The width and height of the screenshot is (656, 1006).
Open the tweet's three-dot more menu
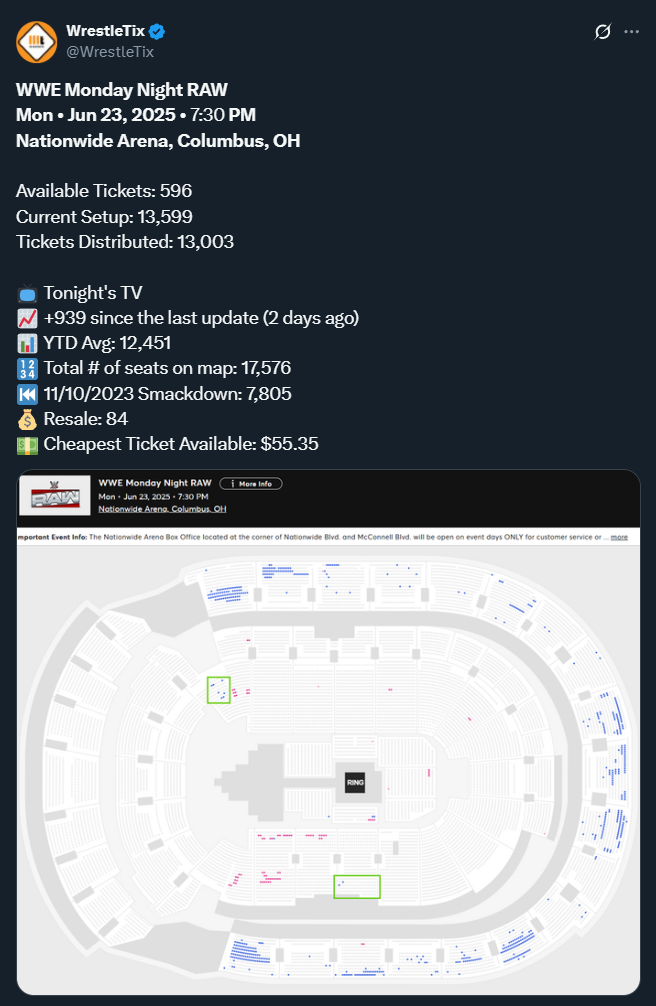631,32
